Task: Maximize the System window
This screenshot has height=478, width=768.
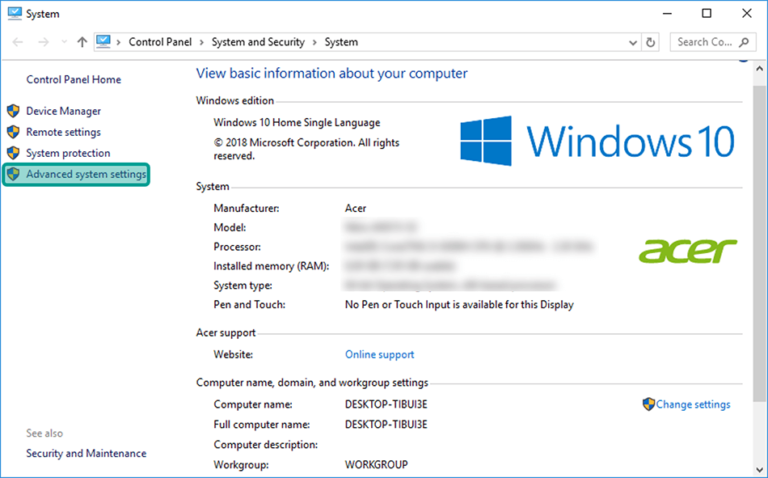Action: click(x=707, y=14)
